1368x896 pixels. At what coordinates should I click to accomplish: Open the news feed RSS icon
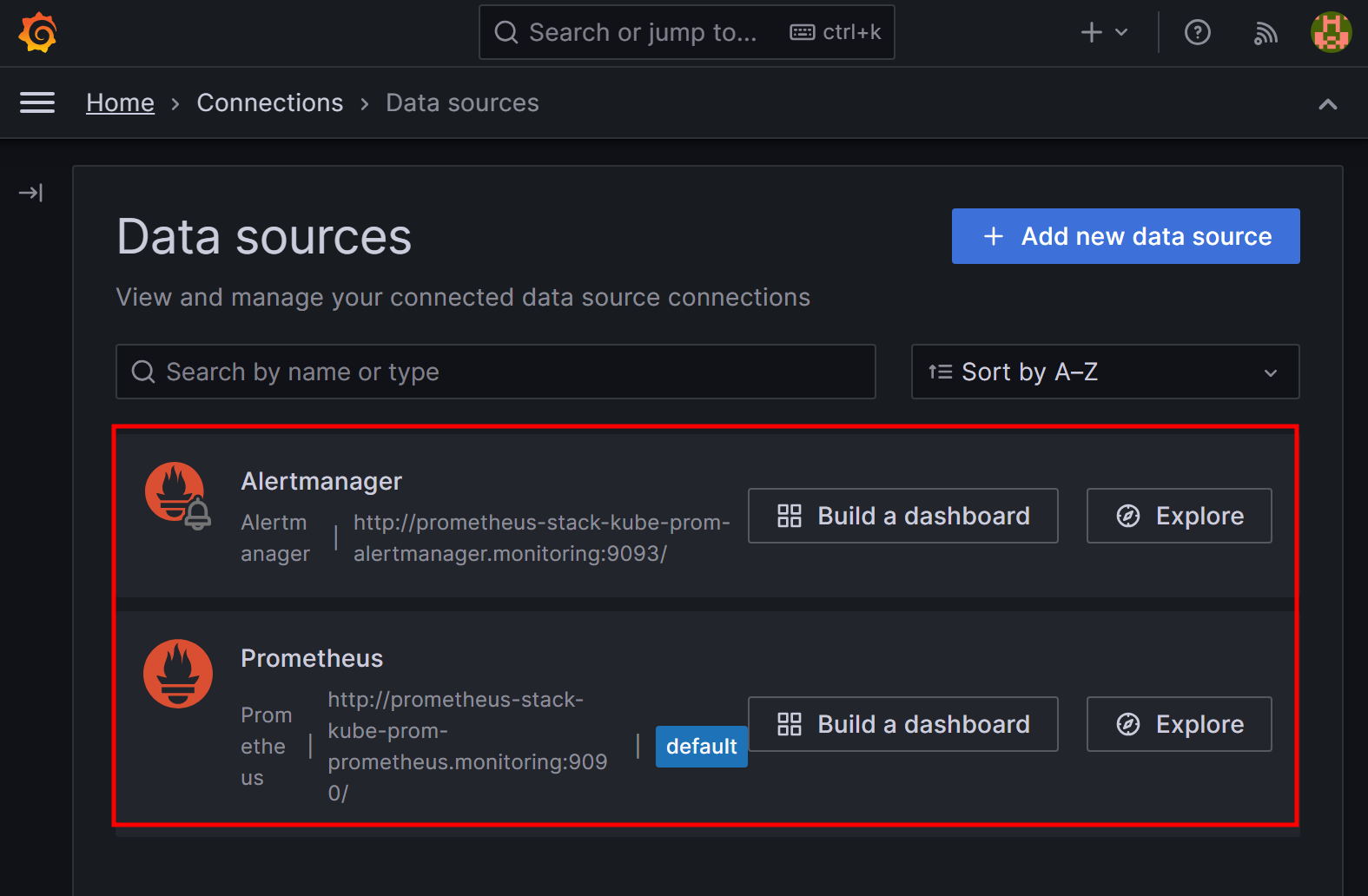click(1266, 33)
